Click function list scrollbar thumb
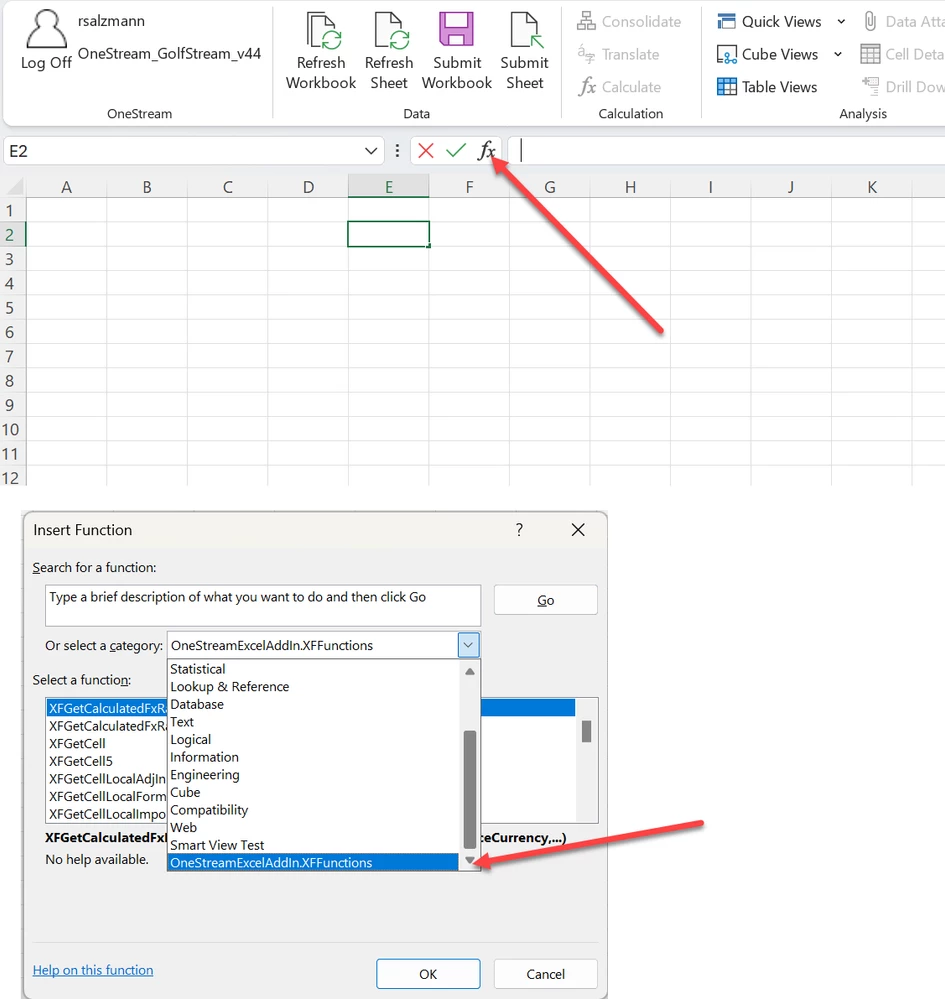The height and width of the screenshot is (999, 945). pyautogui.click(x=586, y=731)
